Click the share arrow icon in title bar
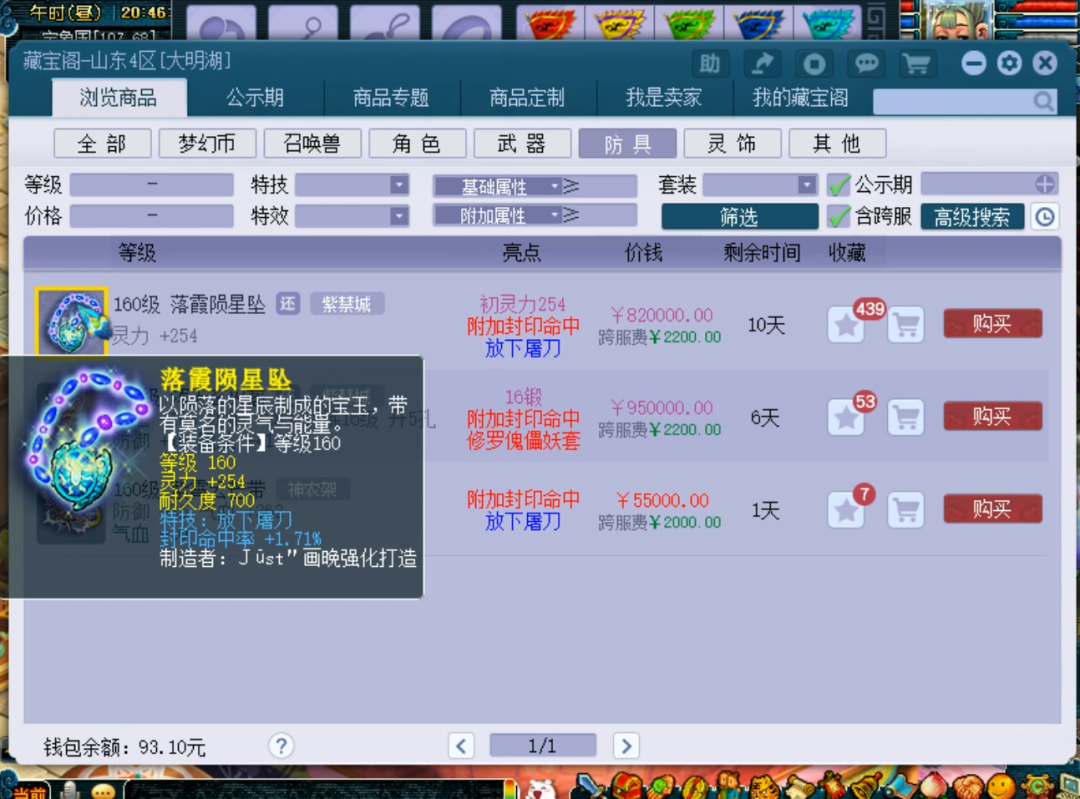1080x799 pixels. 762,64
